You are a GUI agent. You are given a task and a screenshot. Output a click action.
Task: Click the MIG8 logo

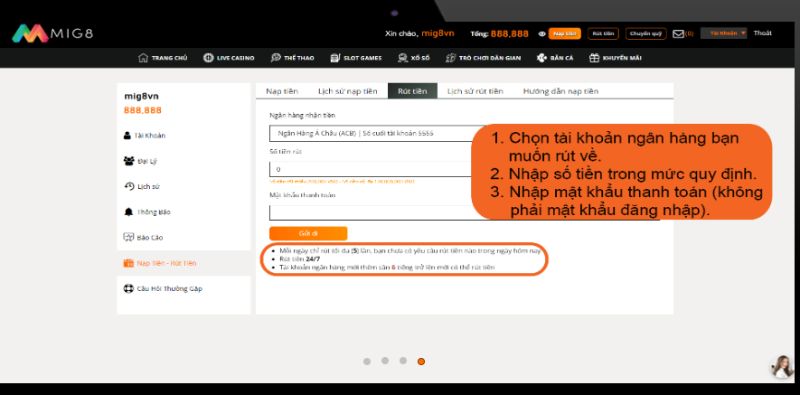pos(53,34)
